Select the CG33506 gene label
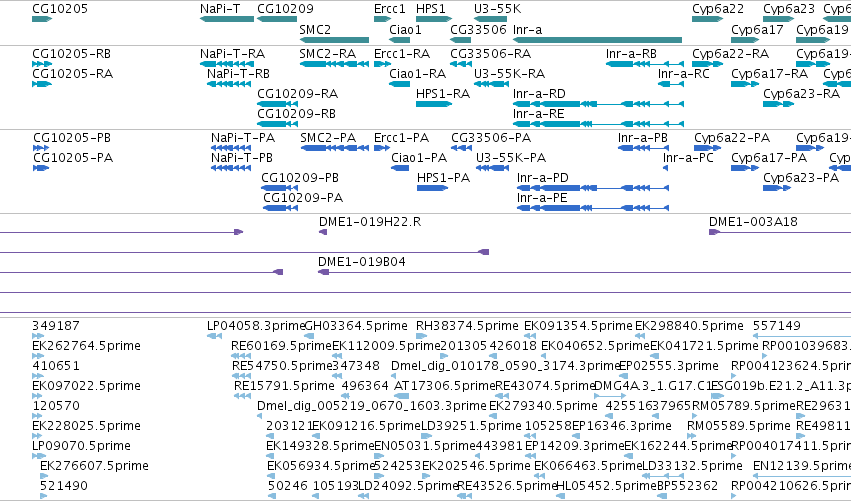 pyautogui.click(x=478, y=29)
